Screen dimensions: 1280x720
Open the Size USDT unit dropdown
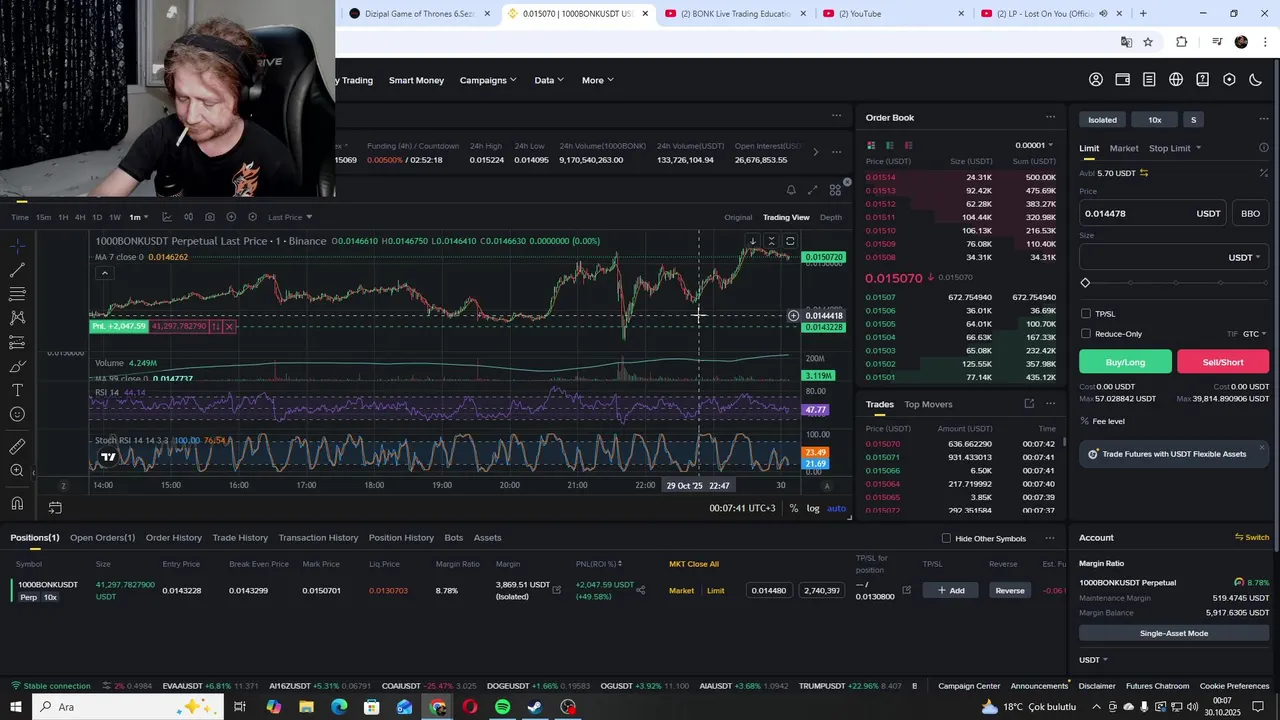point(1244,257)
